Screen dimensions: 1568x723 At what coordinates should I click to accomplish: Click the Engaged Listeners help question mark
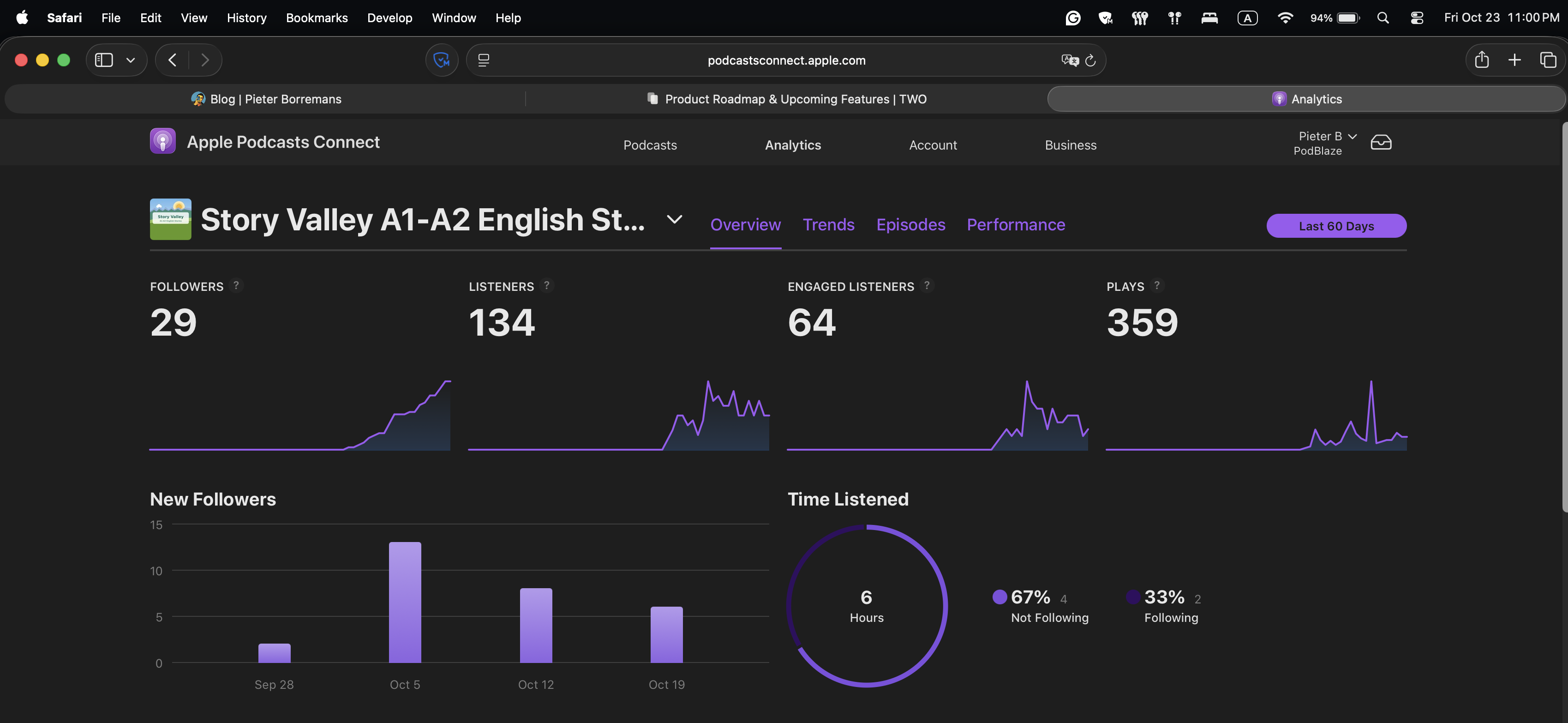tap(927, 285)
